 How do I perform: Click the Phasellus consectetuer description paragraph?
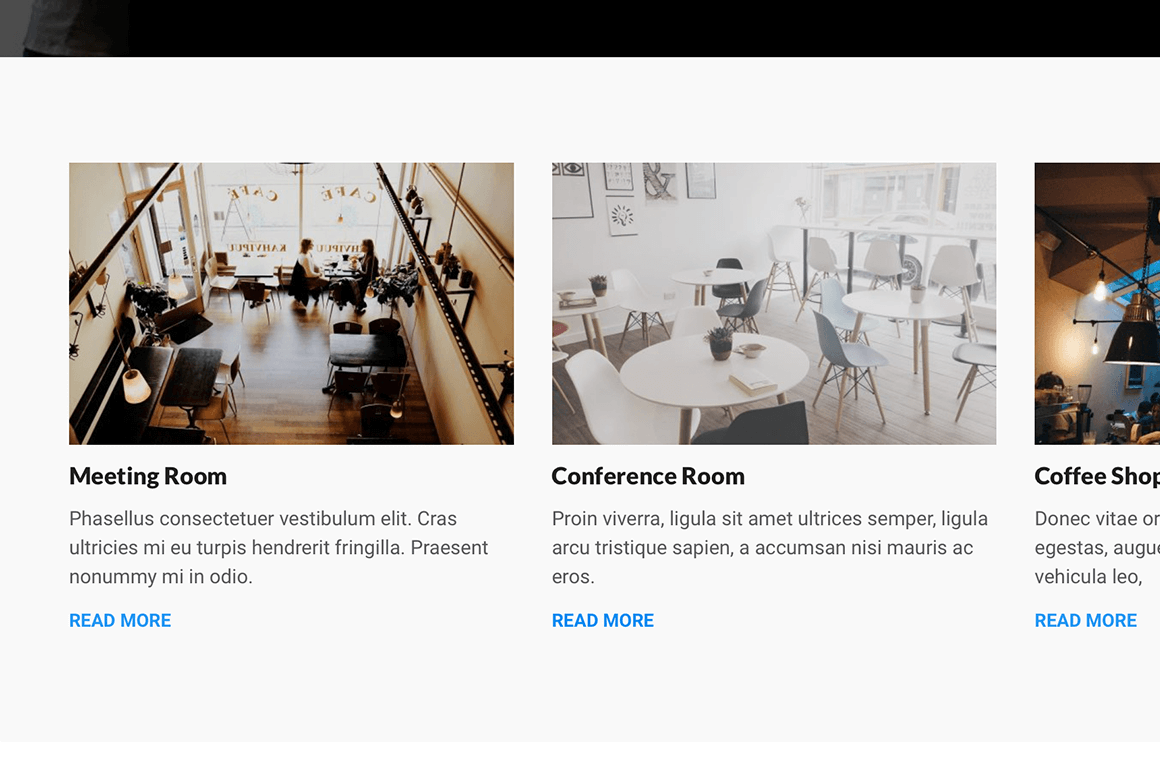click(279, 547)
